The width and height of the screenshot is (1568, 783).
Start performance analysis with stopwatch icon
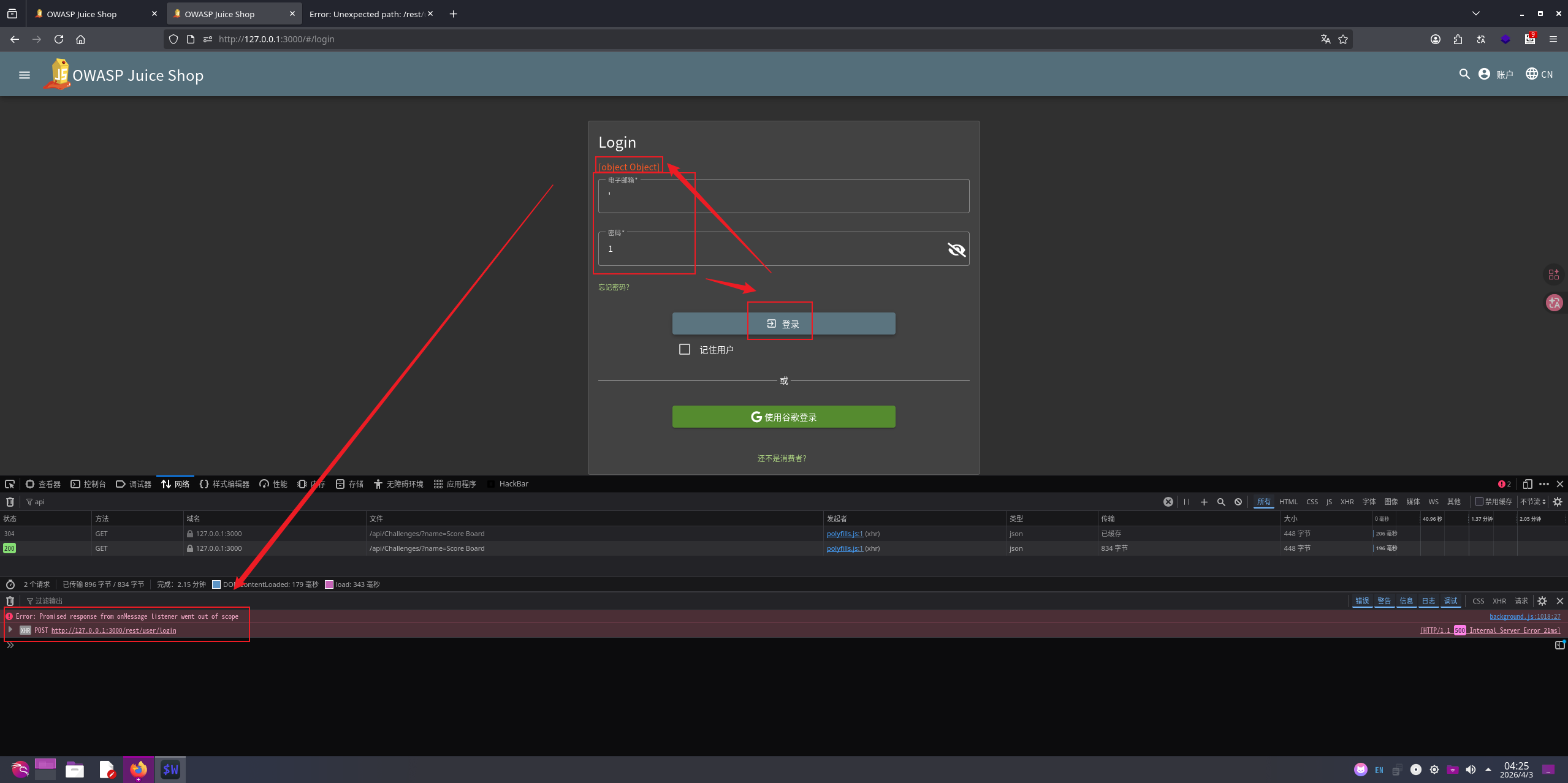coord(10,584)
